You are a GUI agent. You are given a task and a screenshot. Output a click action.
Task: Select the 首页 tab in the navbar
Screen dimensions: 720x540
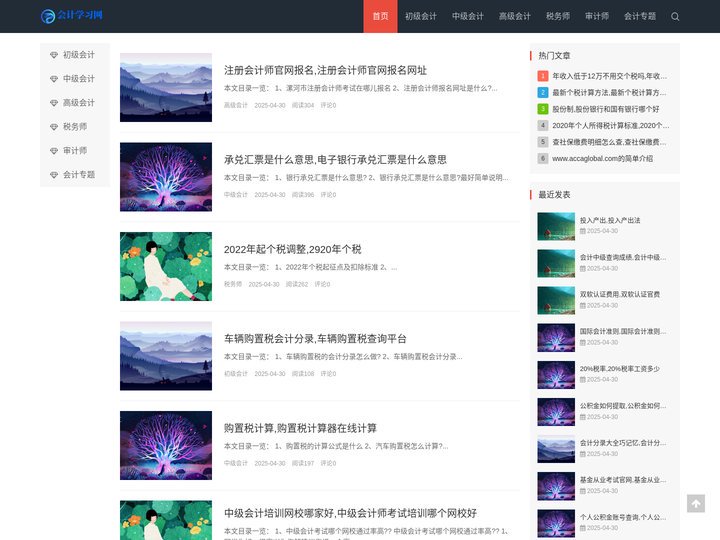click(x=380, y=16)
